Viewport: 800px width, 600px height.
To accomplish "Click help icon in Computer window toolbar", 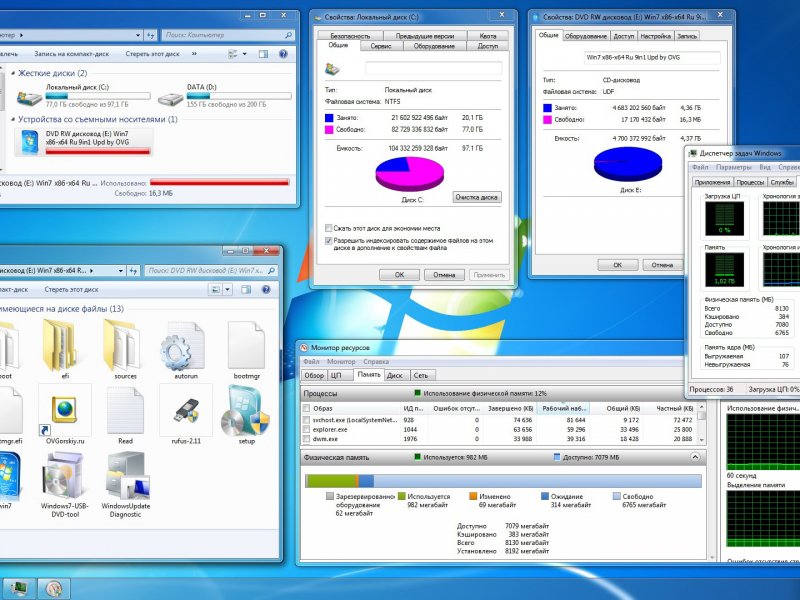I will (283, 54).
